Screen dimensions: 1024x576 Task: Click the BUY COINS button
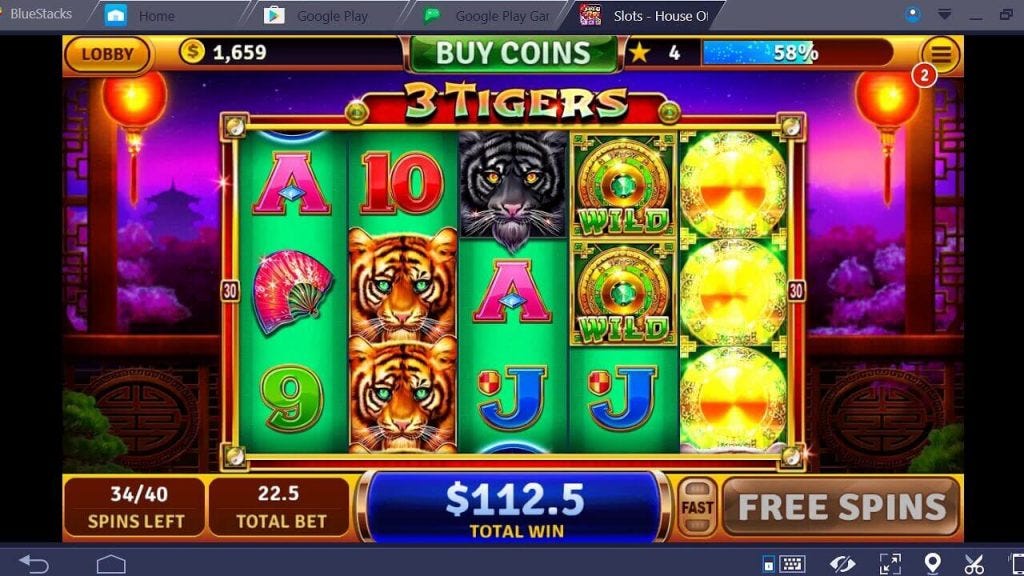click(x=513, y=53)
